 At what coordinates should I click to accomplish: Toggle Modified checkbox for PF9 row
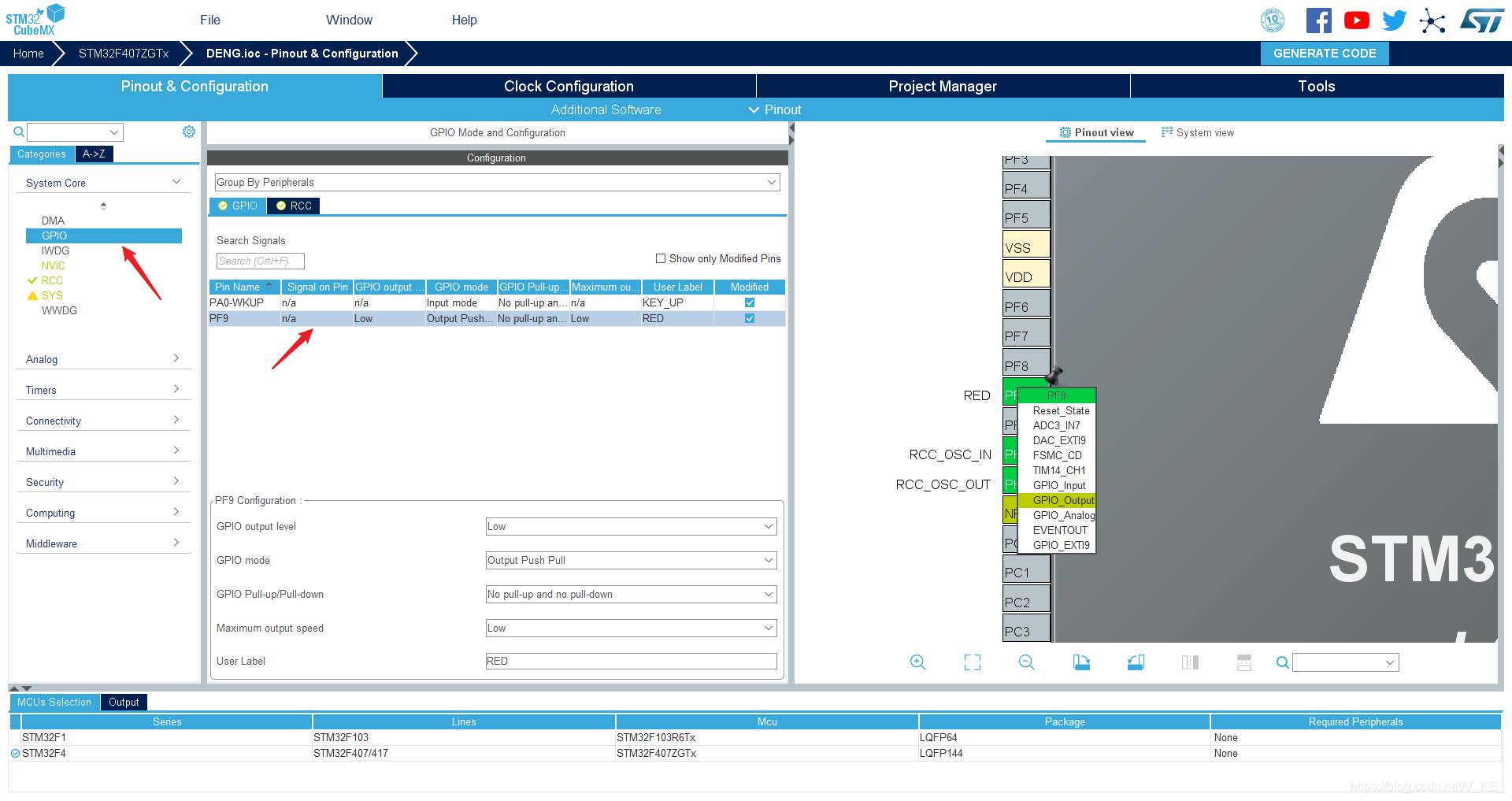(750, 318)
